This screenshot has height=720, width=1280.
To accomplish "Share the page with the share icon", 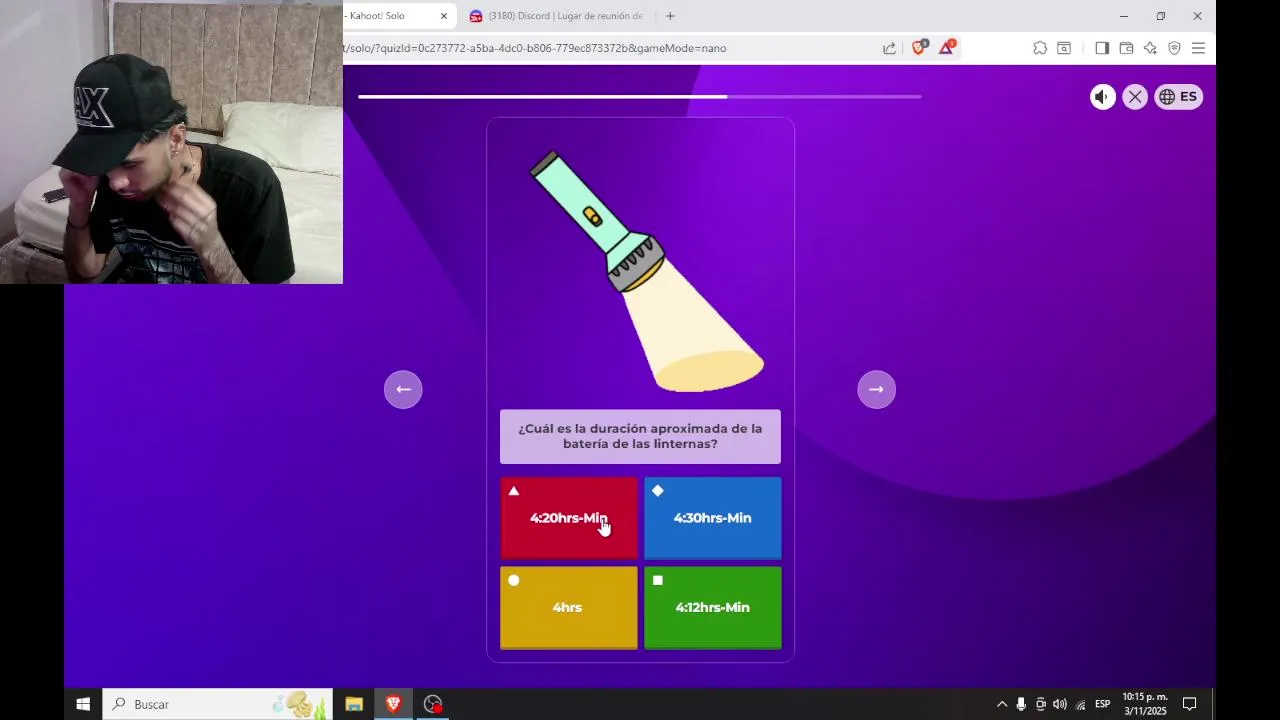I will click(889, 48).
